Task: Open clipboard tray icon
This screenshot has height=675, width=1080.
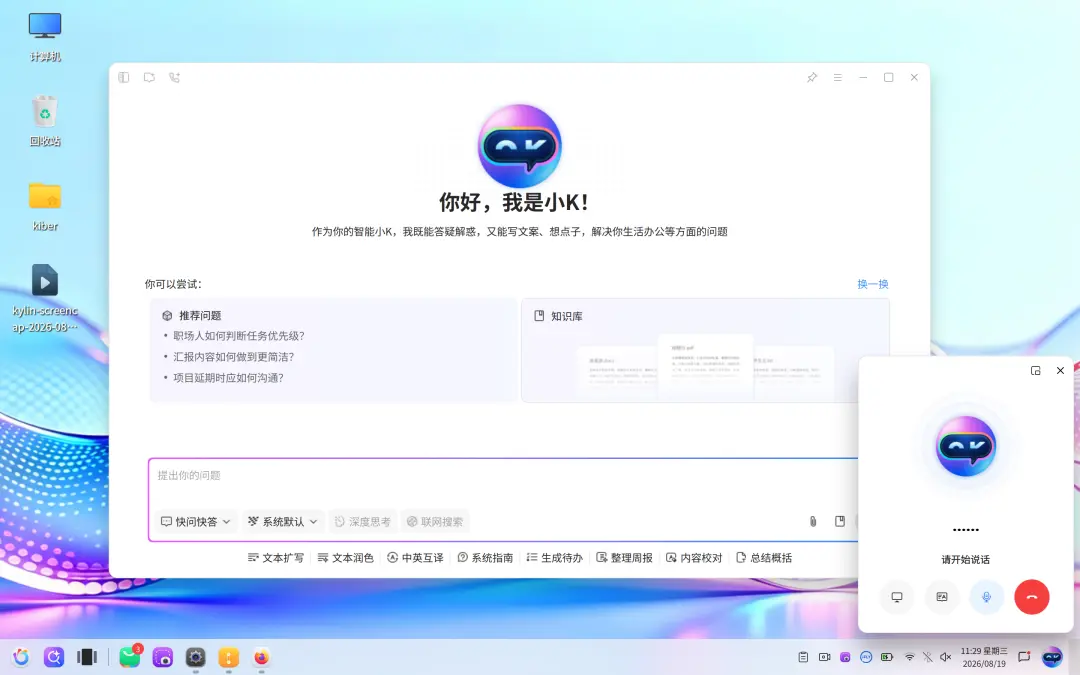Action: [803, 657]
